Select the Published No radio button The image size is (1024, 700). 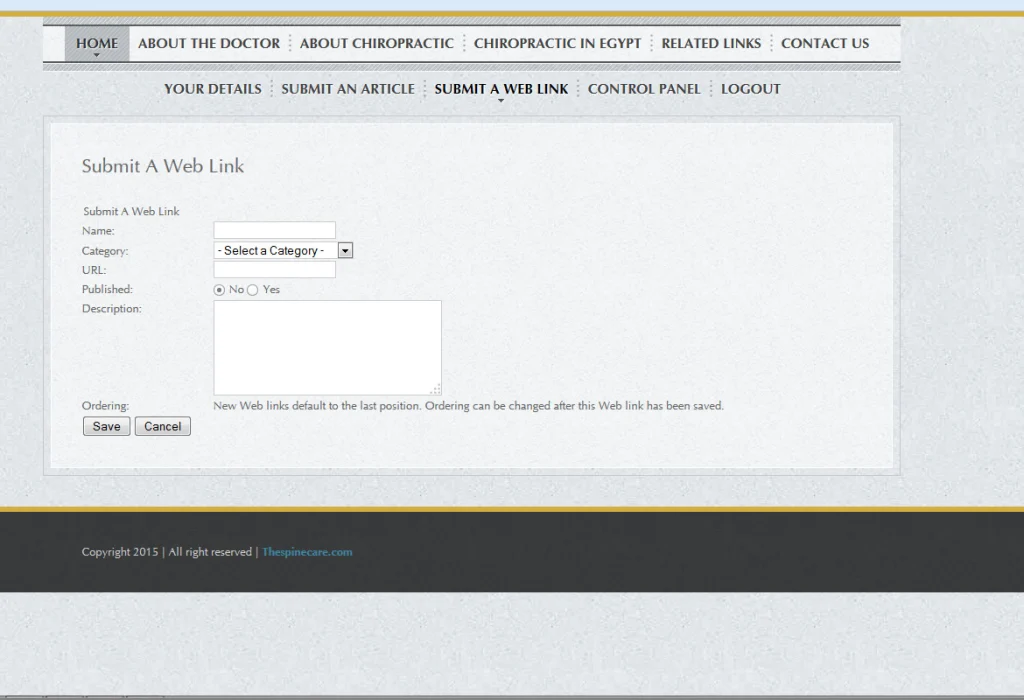[219, 290]
